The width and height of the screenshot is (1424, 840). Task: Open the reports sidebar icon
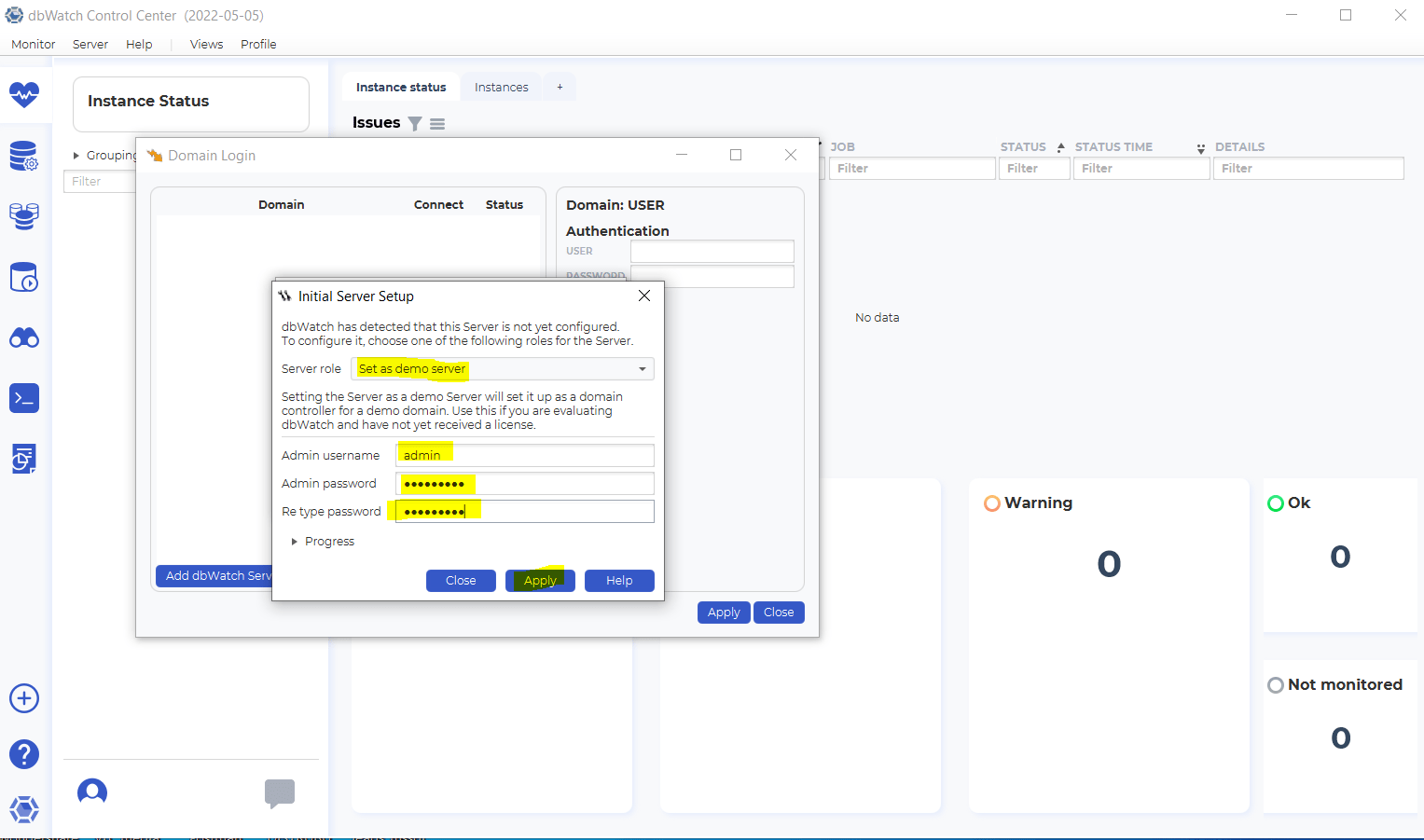[x=24, y=458]
